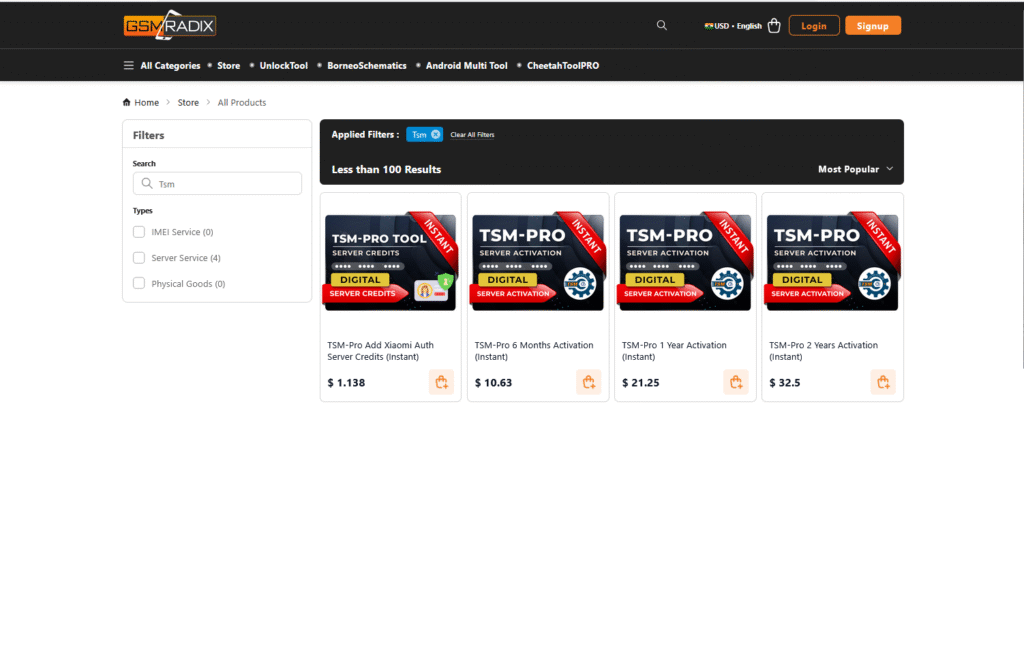
Task: Enable the IMEI Service checkbox
Action: click(x=139, y=232)
